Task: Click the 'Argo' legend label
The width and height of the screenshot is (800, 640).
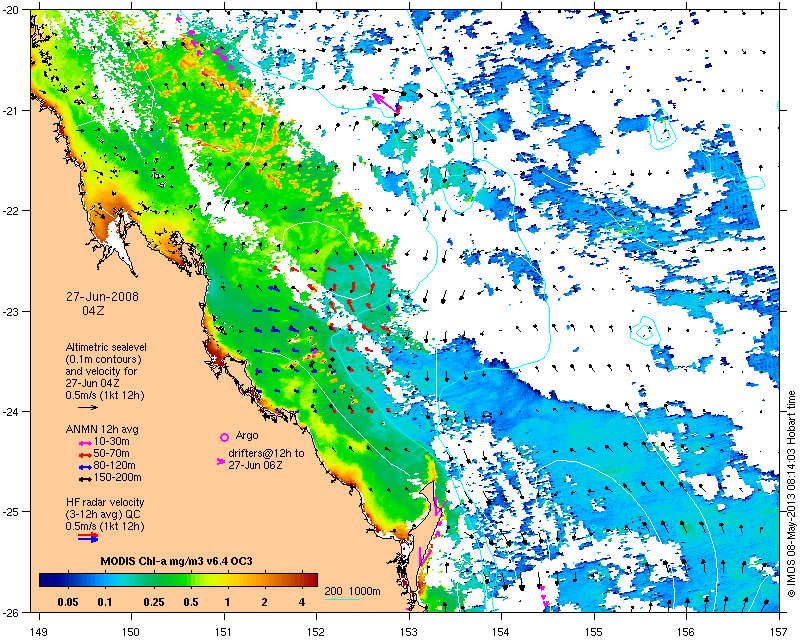Action: pyautogui.click(x=247, y=436)
